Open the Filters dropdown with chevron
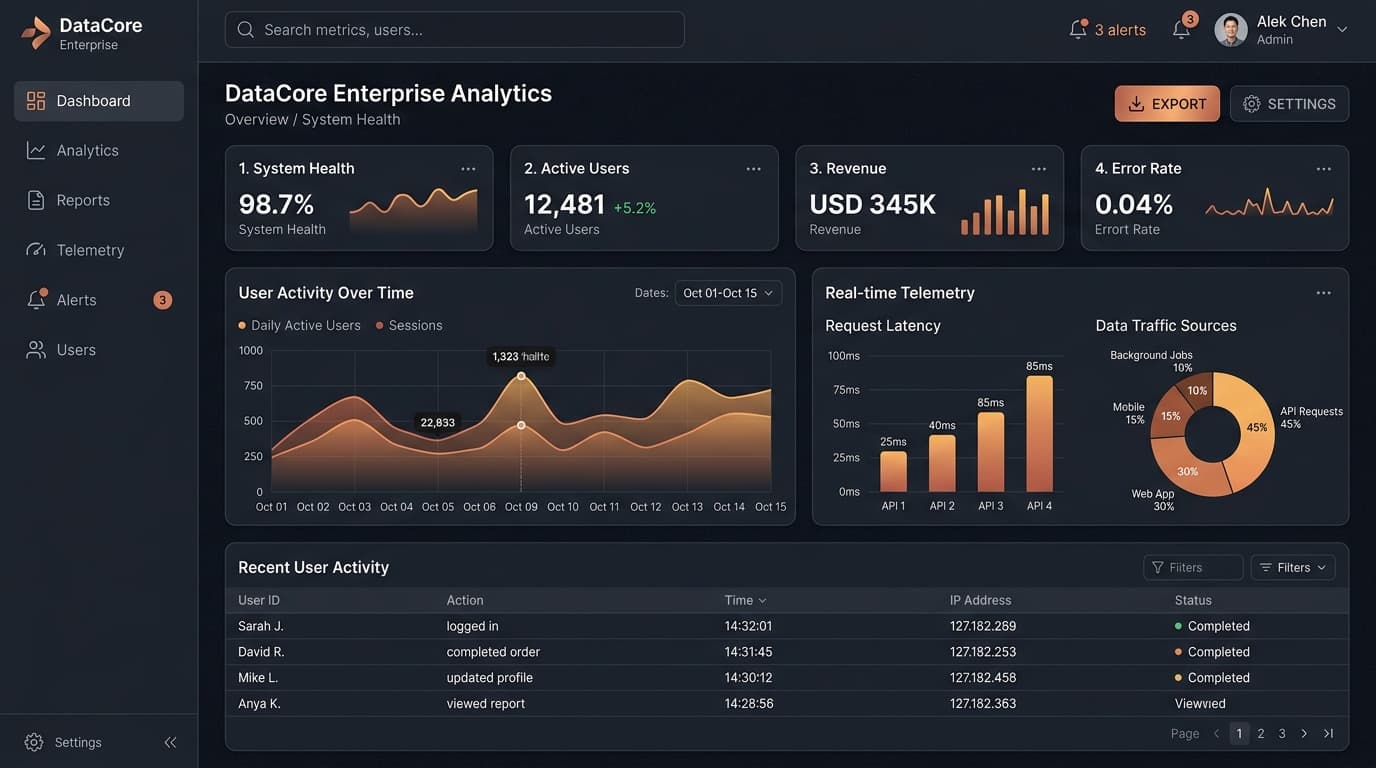 point(1293,567)
